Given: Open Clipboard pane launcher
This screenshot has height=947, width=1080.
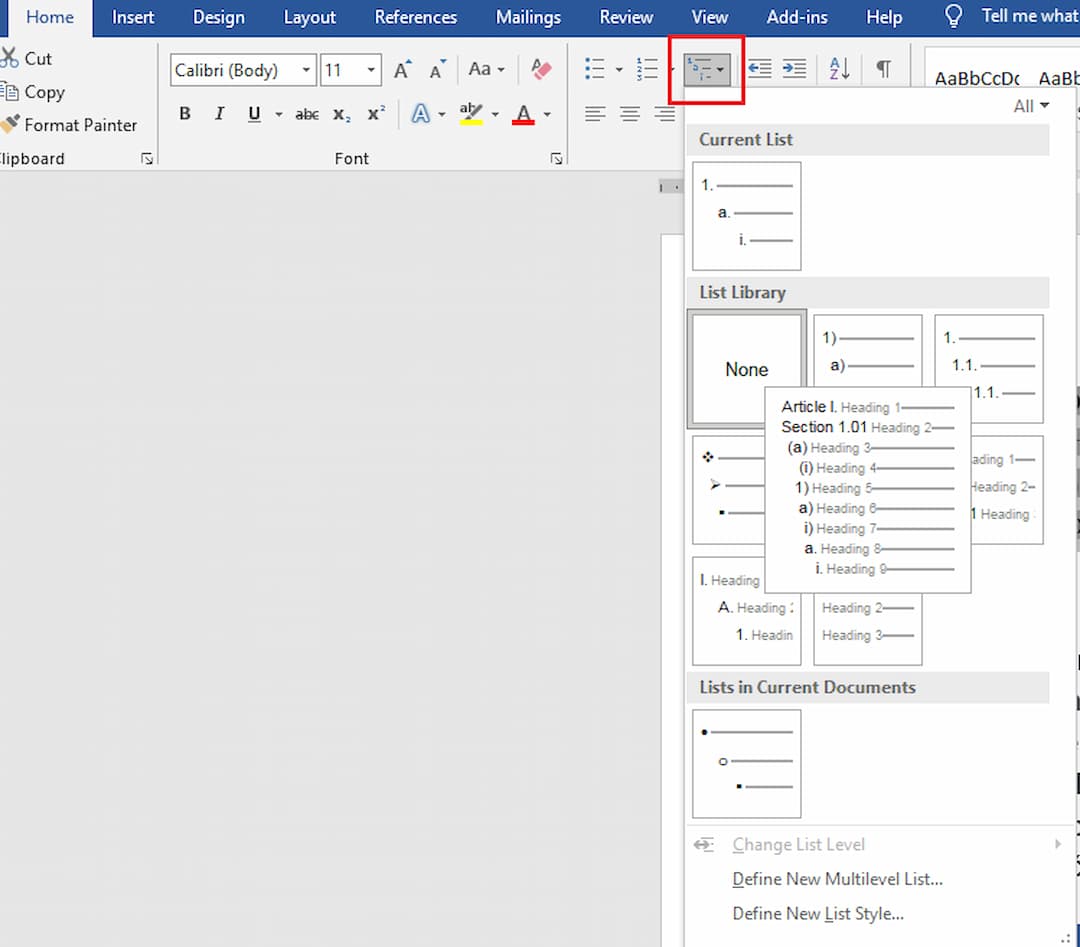Looking at the screenshot, I should coord(147,159).
